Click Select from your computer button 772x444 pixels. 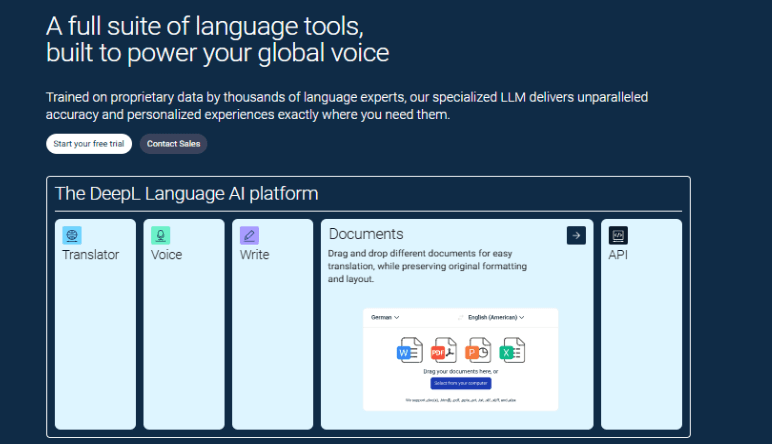click(x=461, y=383)
